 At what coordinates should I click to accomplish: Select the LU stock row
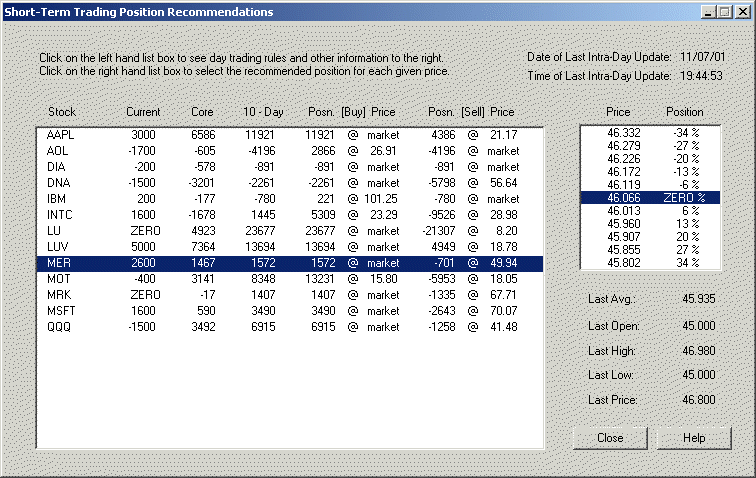click(x=290, y=231)
